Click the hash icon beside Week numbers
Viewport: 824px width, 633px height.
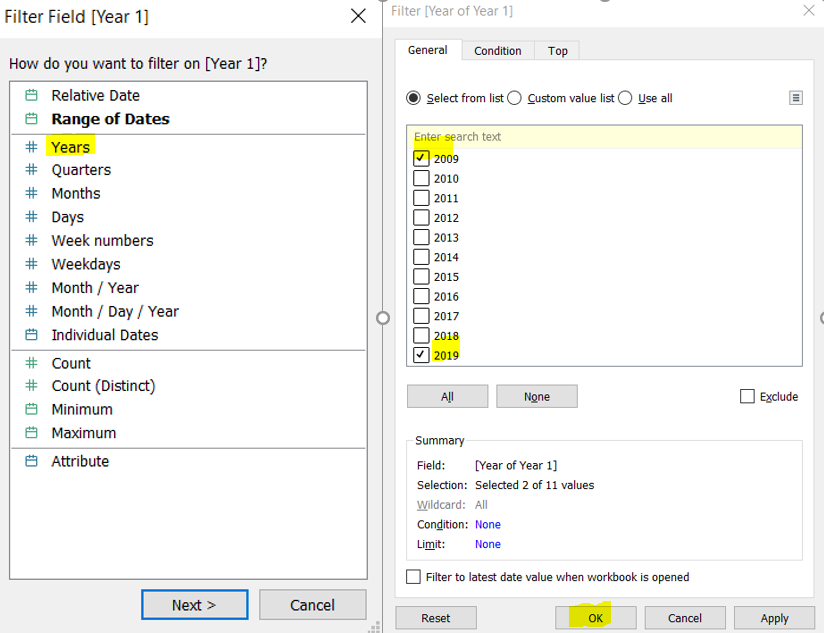[31, 241]
